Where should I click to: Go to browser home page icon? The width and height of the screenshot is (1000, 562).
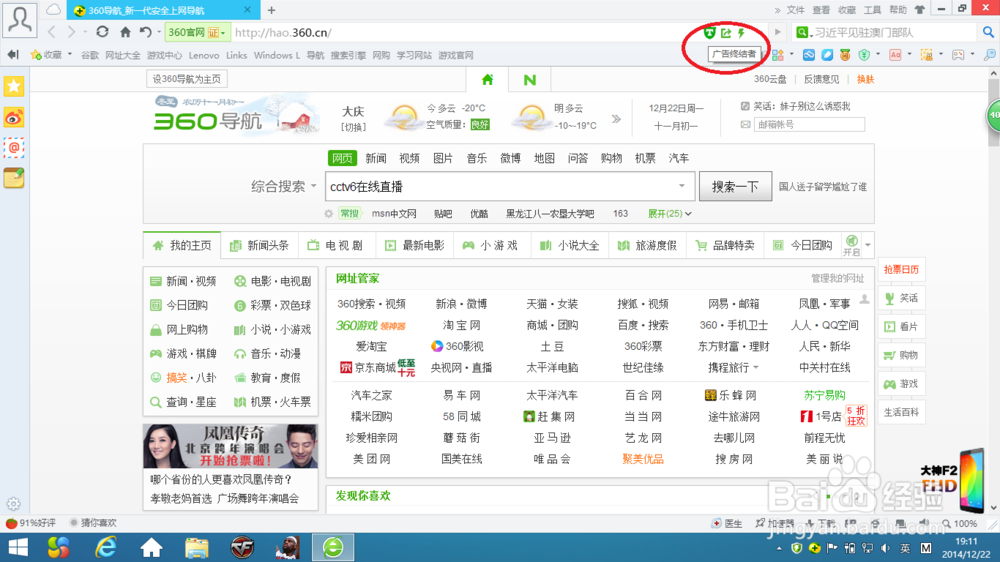point(126,32)
